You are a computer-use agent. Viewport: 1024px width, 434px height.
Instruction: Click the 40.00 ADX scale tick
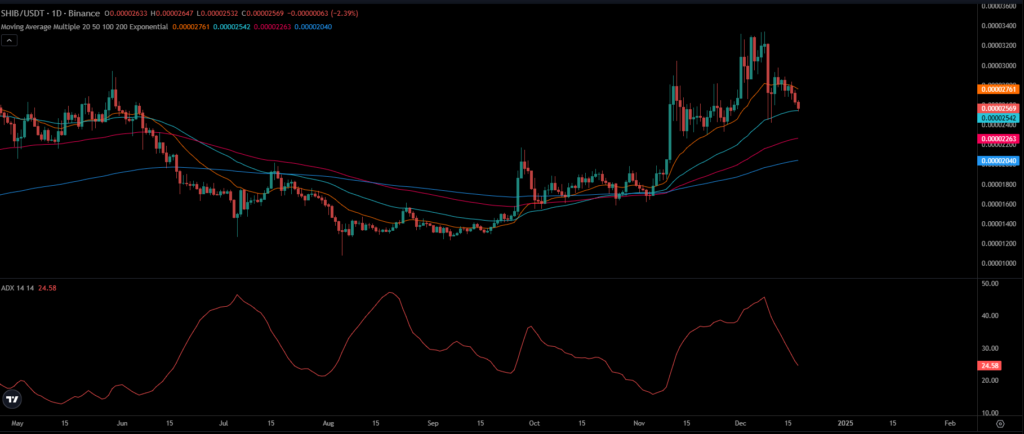pos(991,315)
